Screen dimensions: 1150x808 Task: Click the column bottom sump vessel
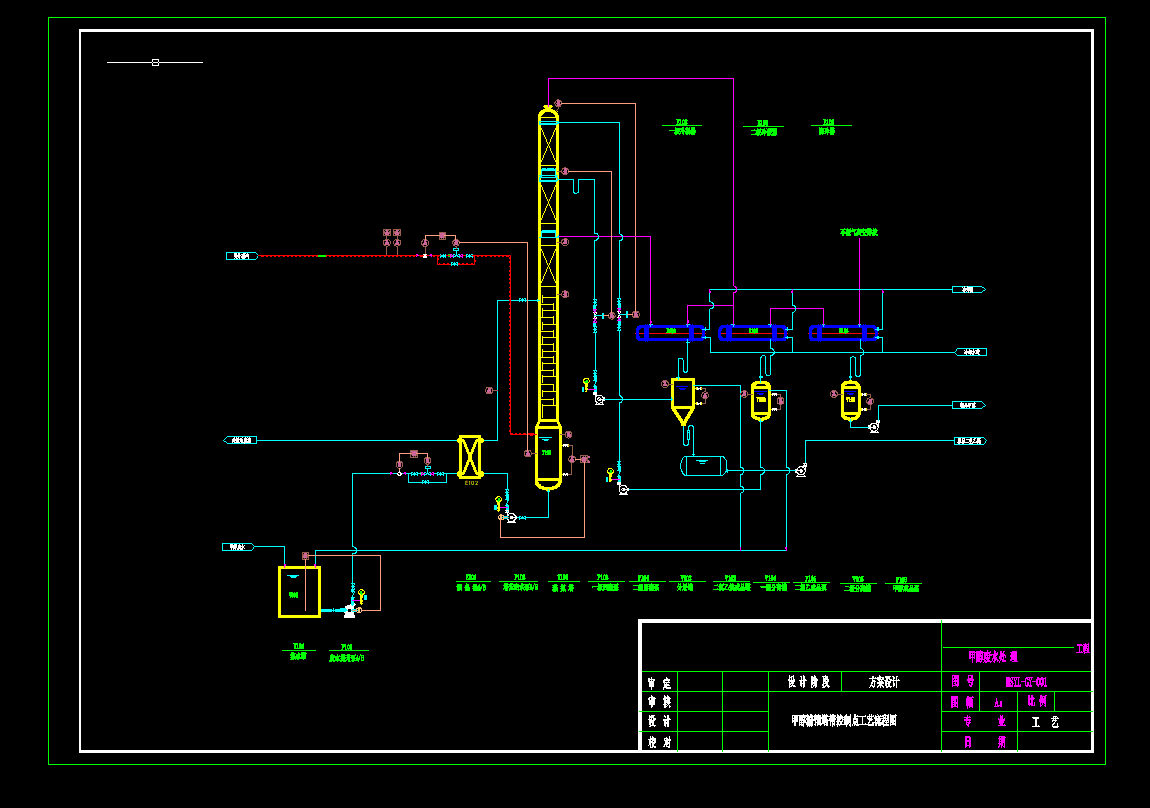pyautogui.click(x=548, y=455)
